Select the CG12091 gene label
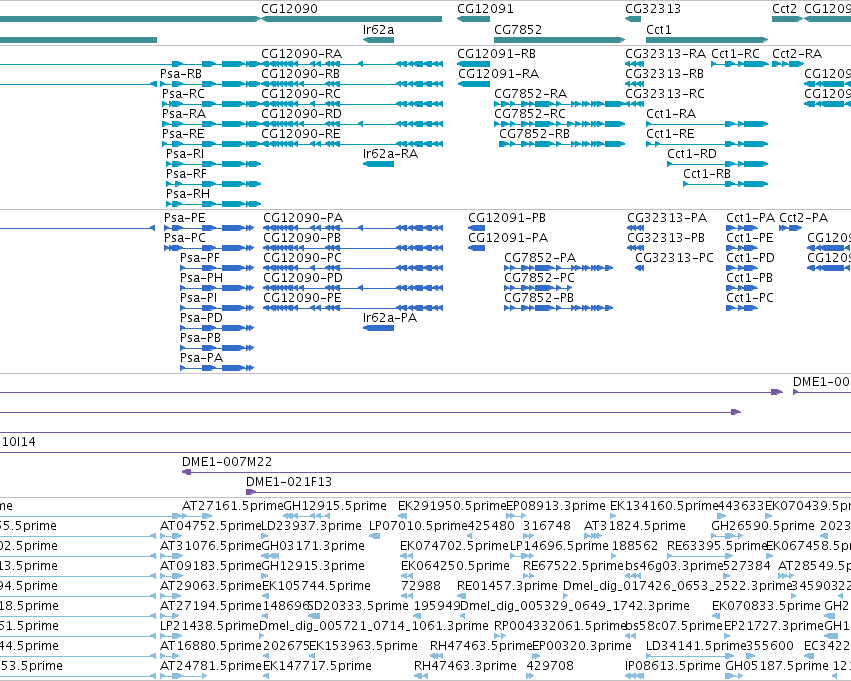The height and width of the screenshot is (681, 851). tap(485, 9)
